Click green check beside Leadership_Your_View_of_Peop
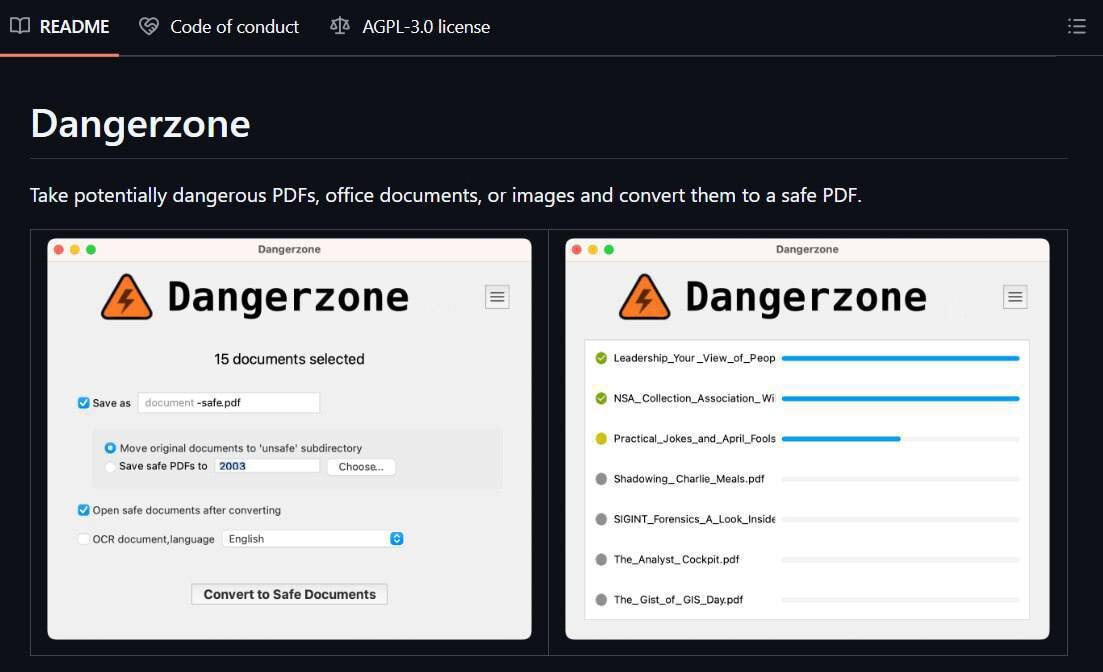1103x672 pixels. pos(601,358)
